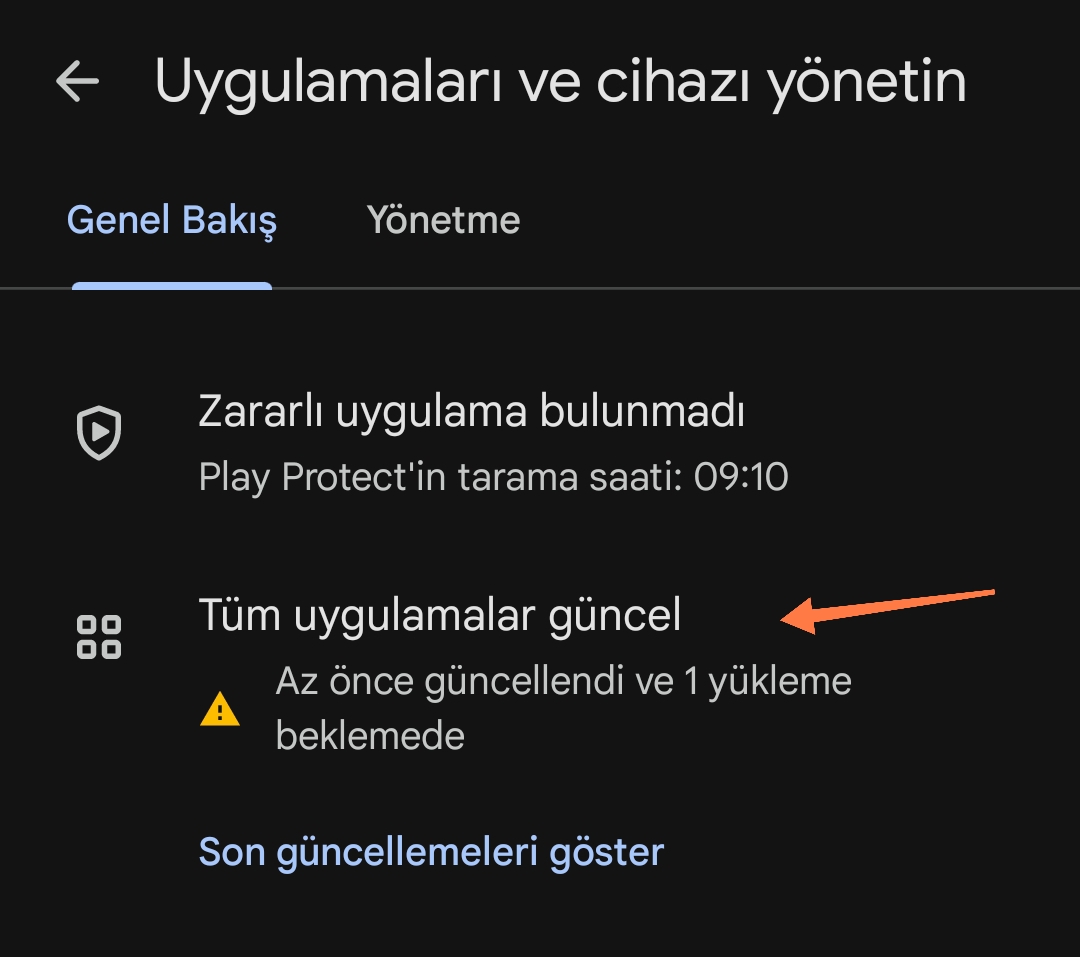
Task: Click the blue underline indicator under Genel Bakış
Action: click(x=171, y=286)
